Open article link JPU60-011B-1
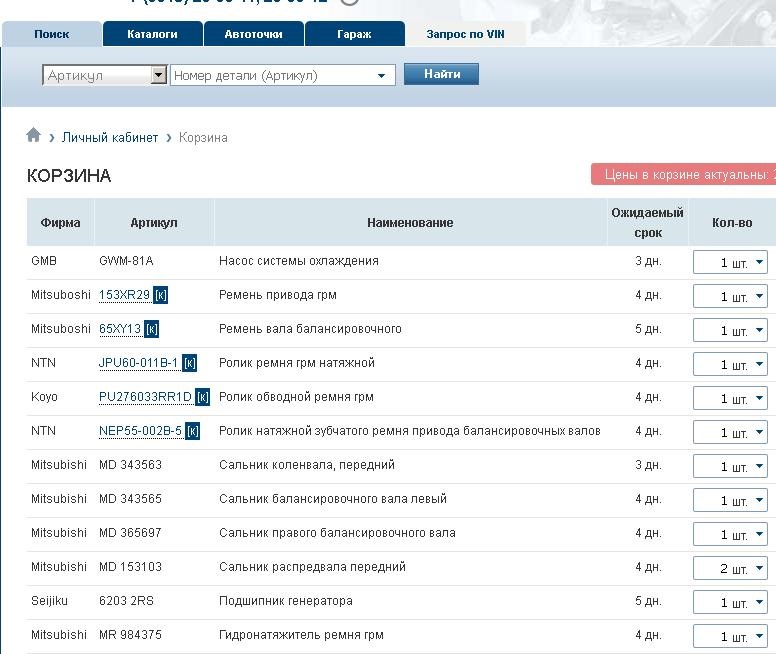 (x=139, y=363)
